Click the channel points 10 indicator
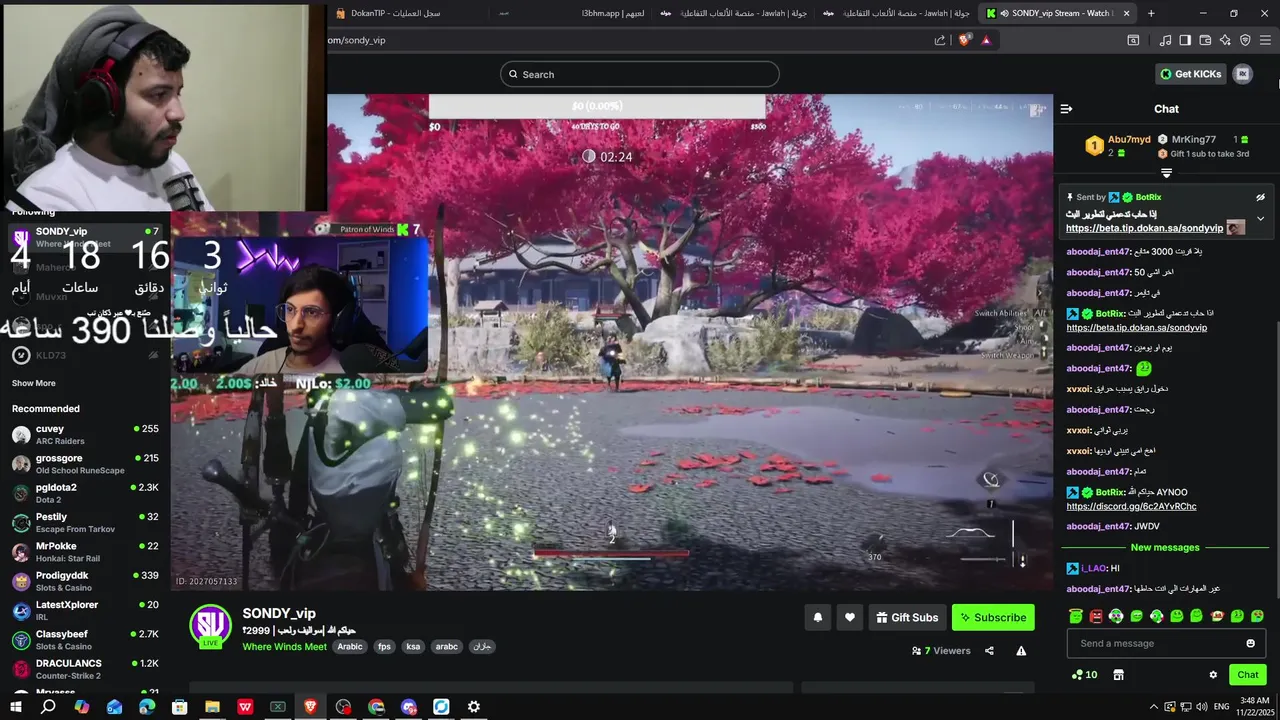Screen dimensions: 1280x720 1084,675
